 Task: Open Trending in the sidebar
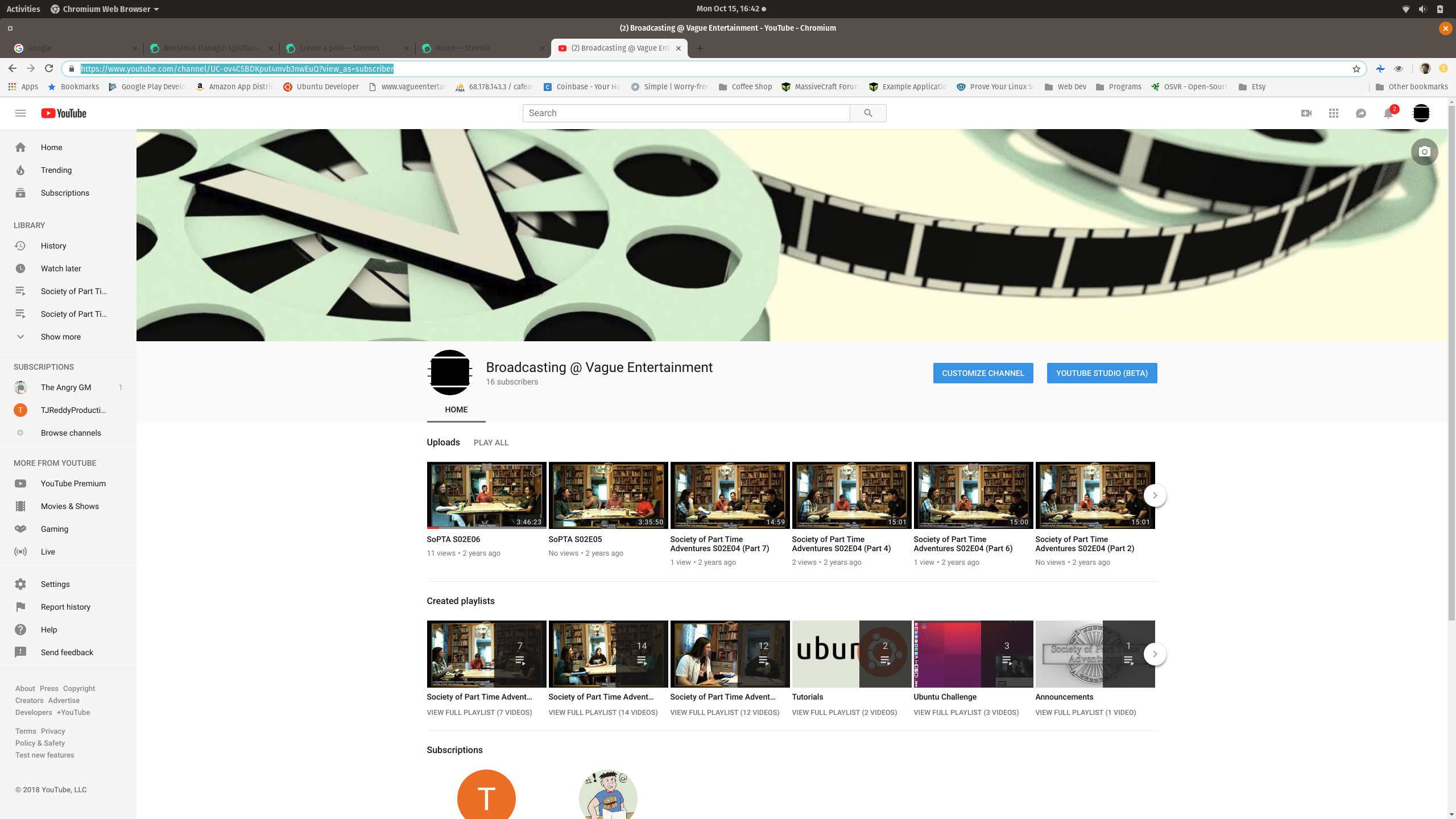coord(68,170)
